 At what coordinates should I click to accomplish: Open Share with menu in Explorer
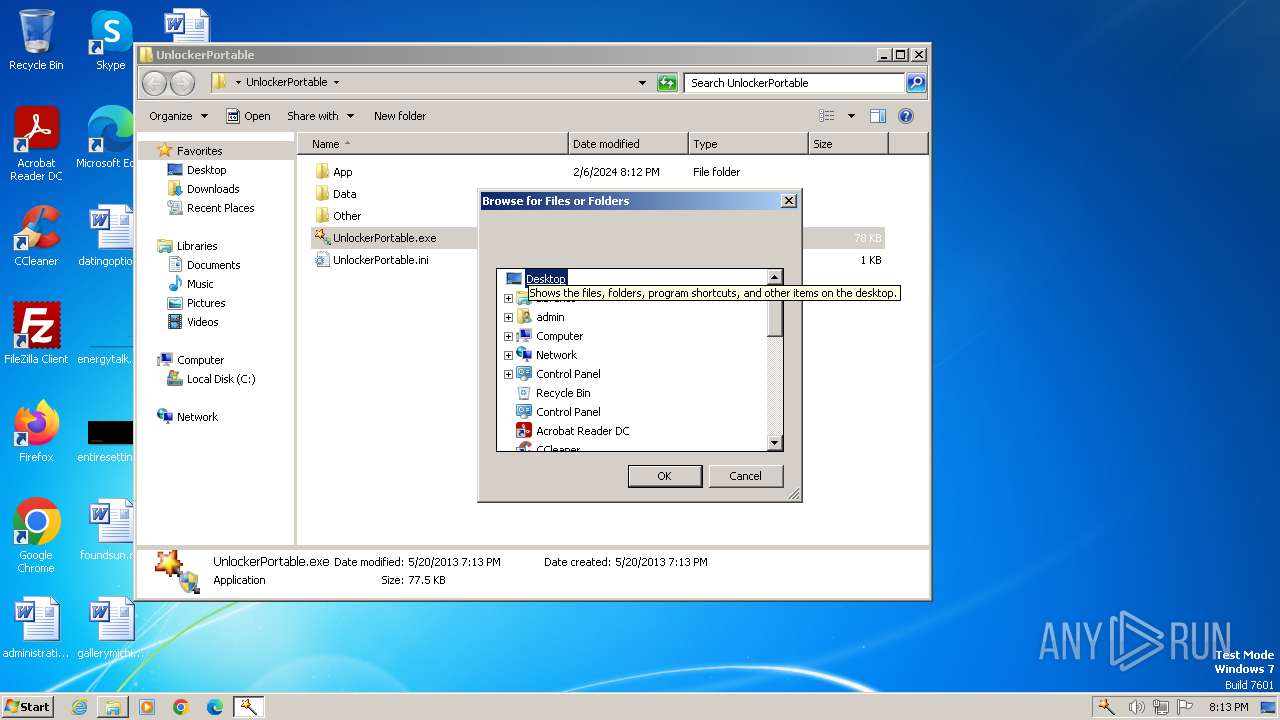tap(320, 116)
